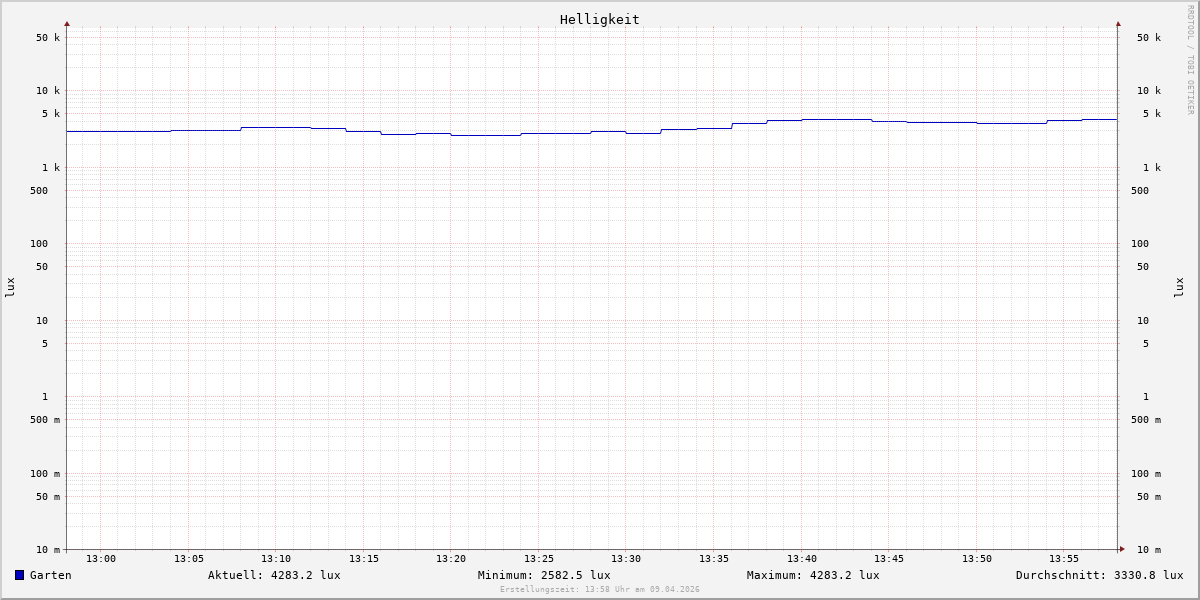Click the Erstellungszeit timestamp footer text

(599, 590)
